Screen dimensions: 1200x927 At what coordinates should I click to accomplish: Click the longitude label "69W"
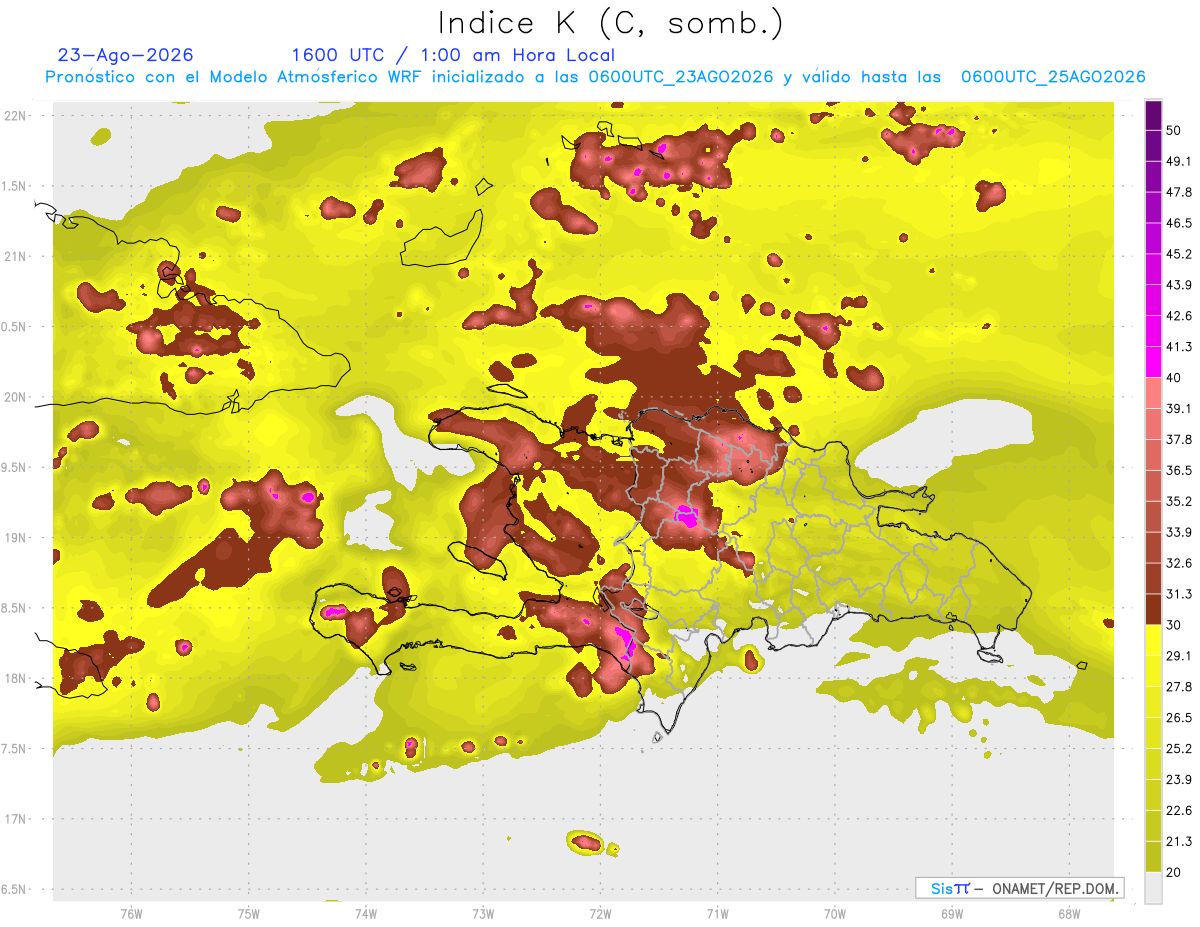tap(952, 913)
